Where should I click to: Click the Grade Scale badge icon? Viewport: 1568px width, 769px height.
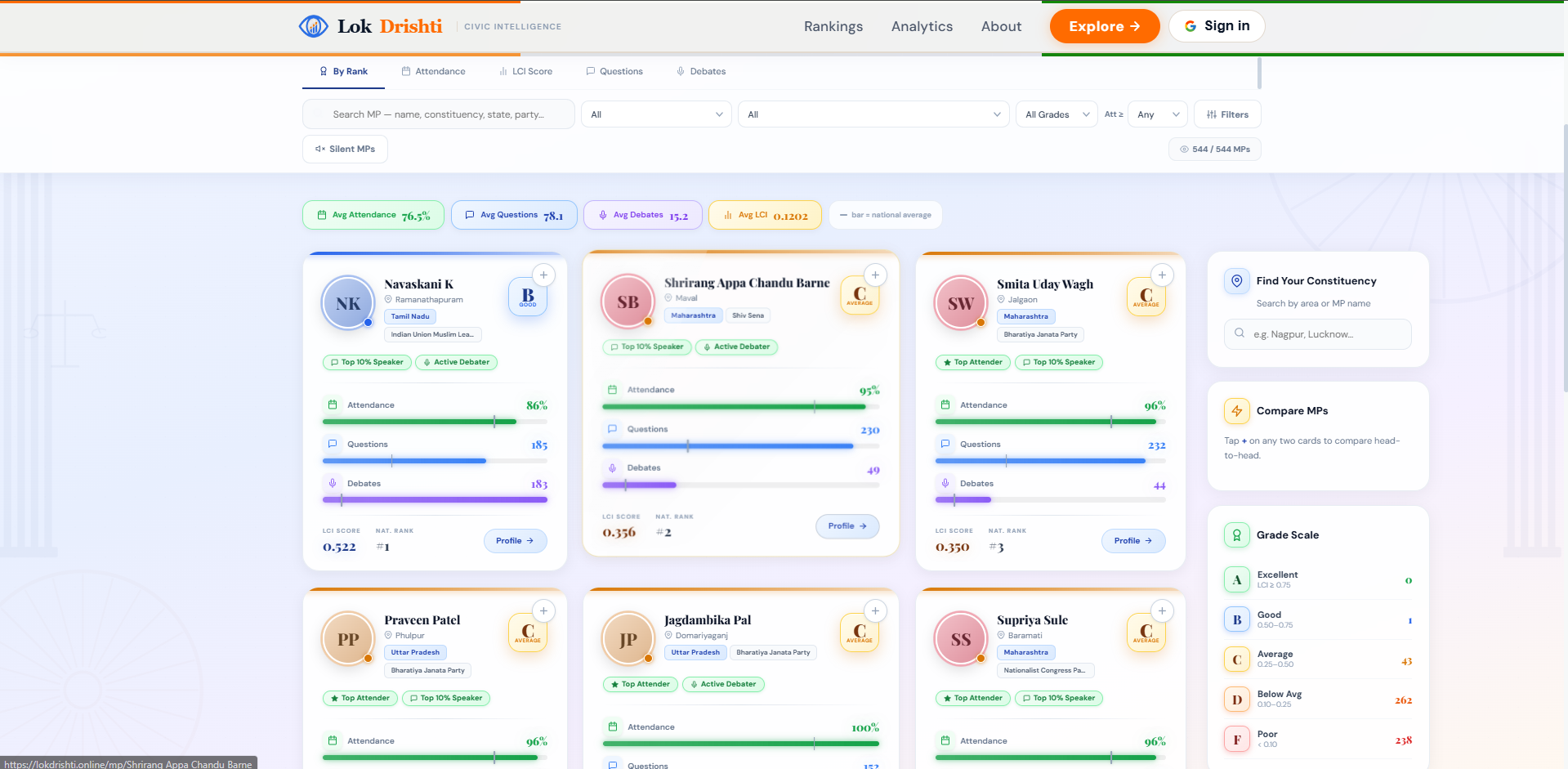1236,535
